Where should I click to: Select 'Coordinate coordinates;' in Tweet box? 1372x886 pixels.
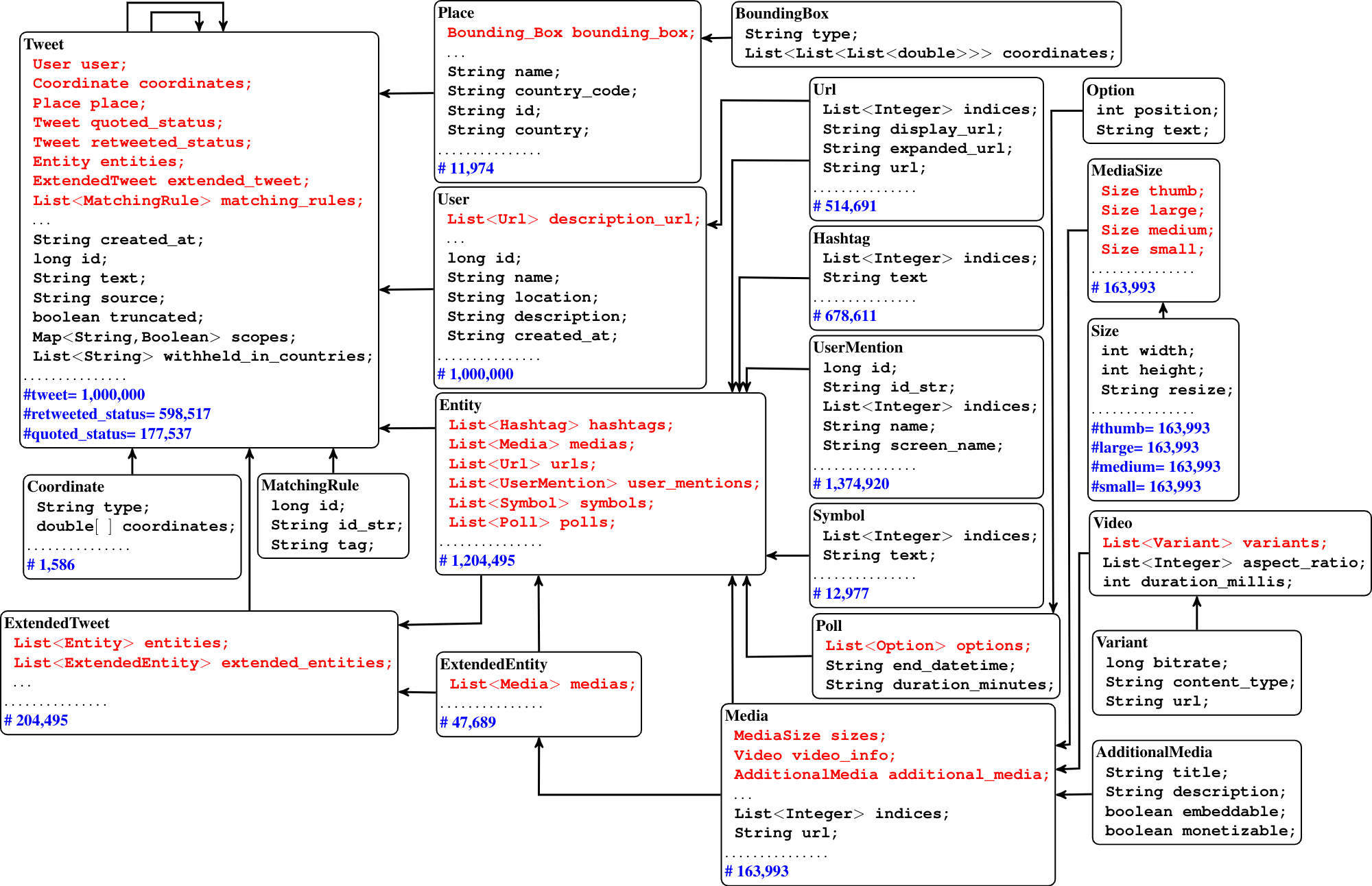coord(142,84)
